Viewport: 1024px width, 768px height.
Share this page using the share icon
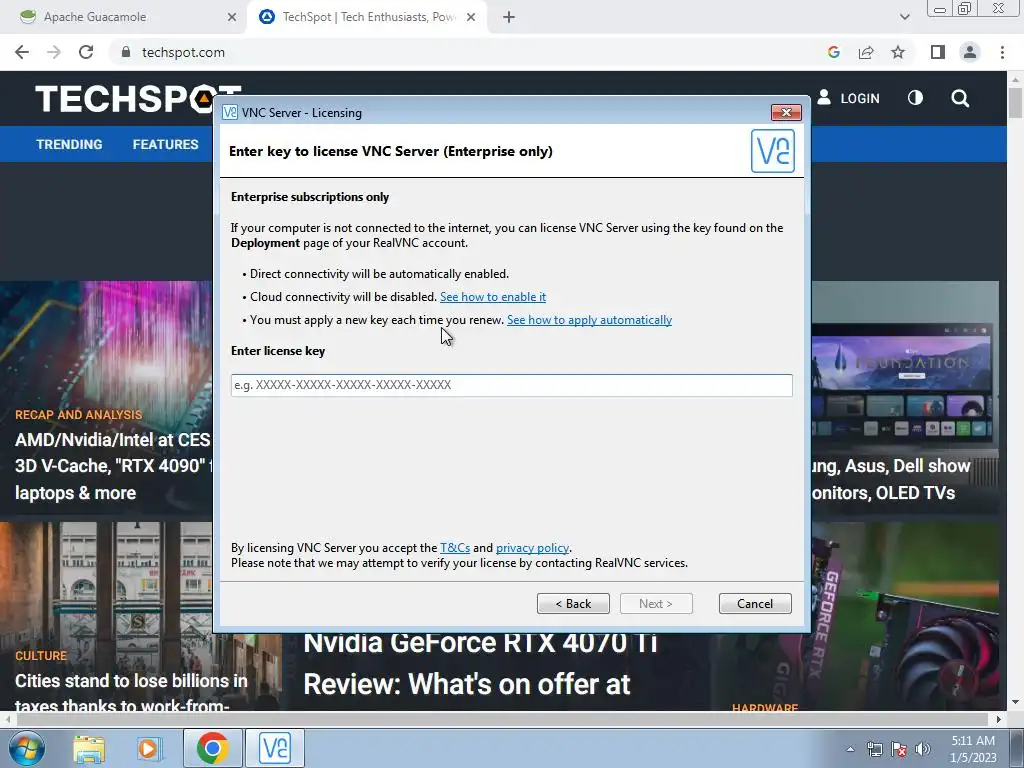866,52
